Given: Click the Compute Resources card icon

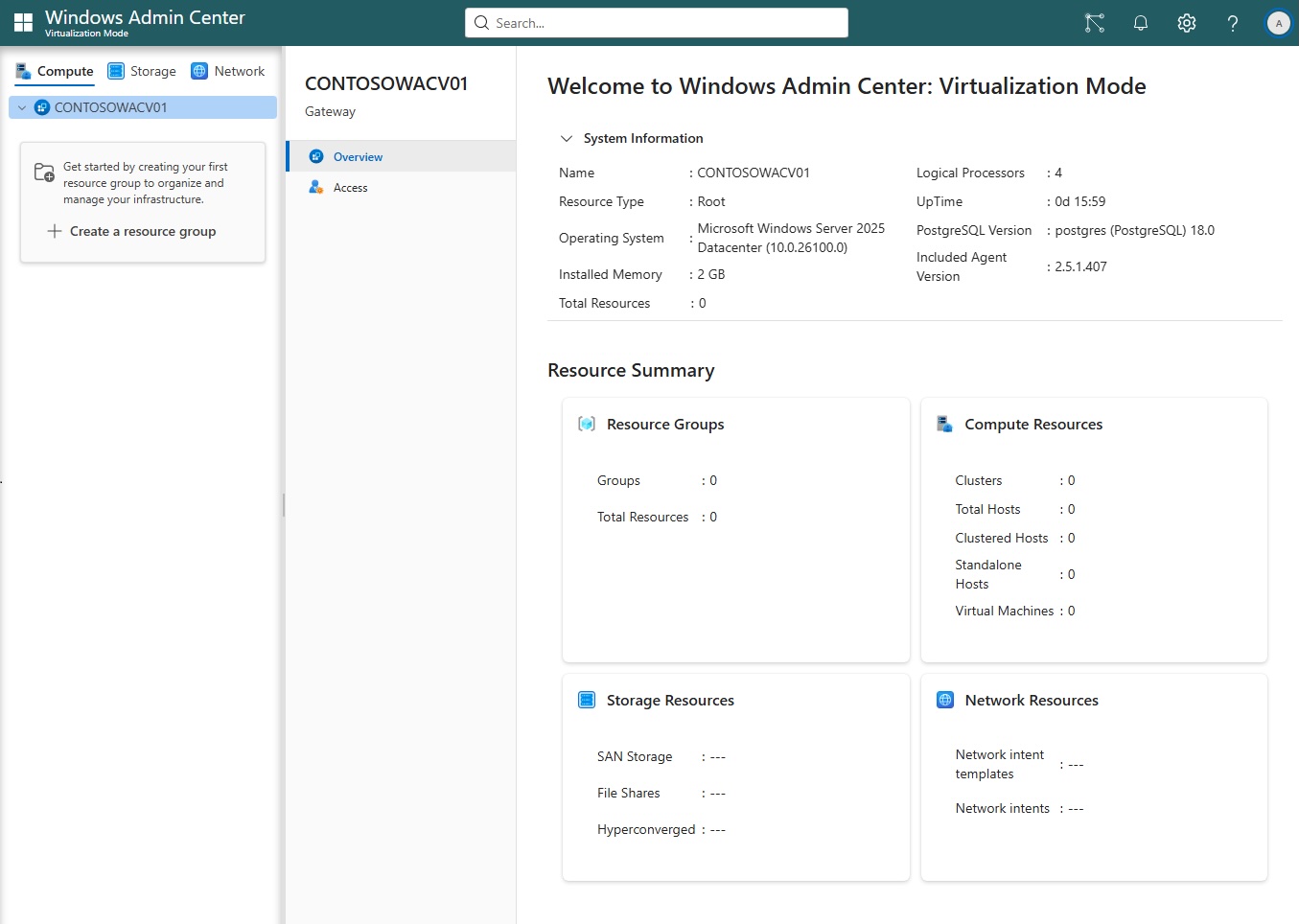Looking at the screenshot, I should tap(944, 424).
